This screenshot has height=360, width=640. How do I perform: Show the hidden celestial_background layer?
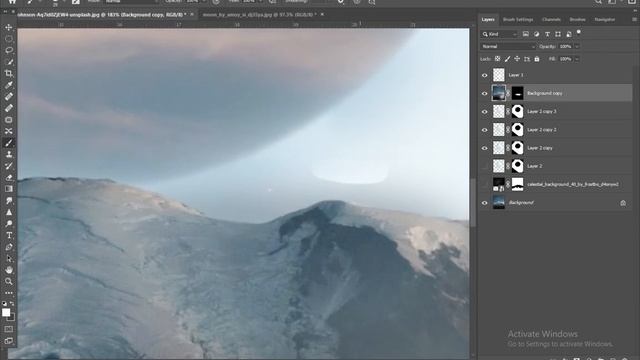click(x=484, y=184)
